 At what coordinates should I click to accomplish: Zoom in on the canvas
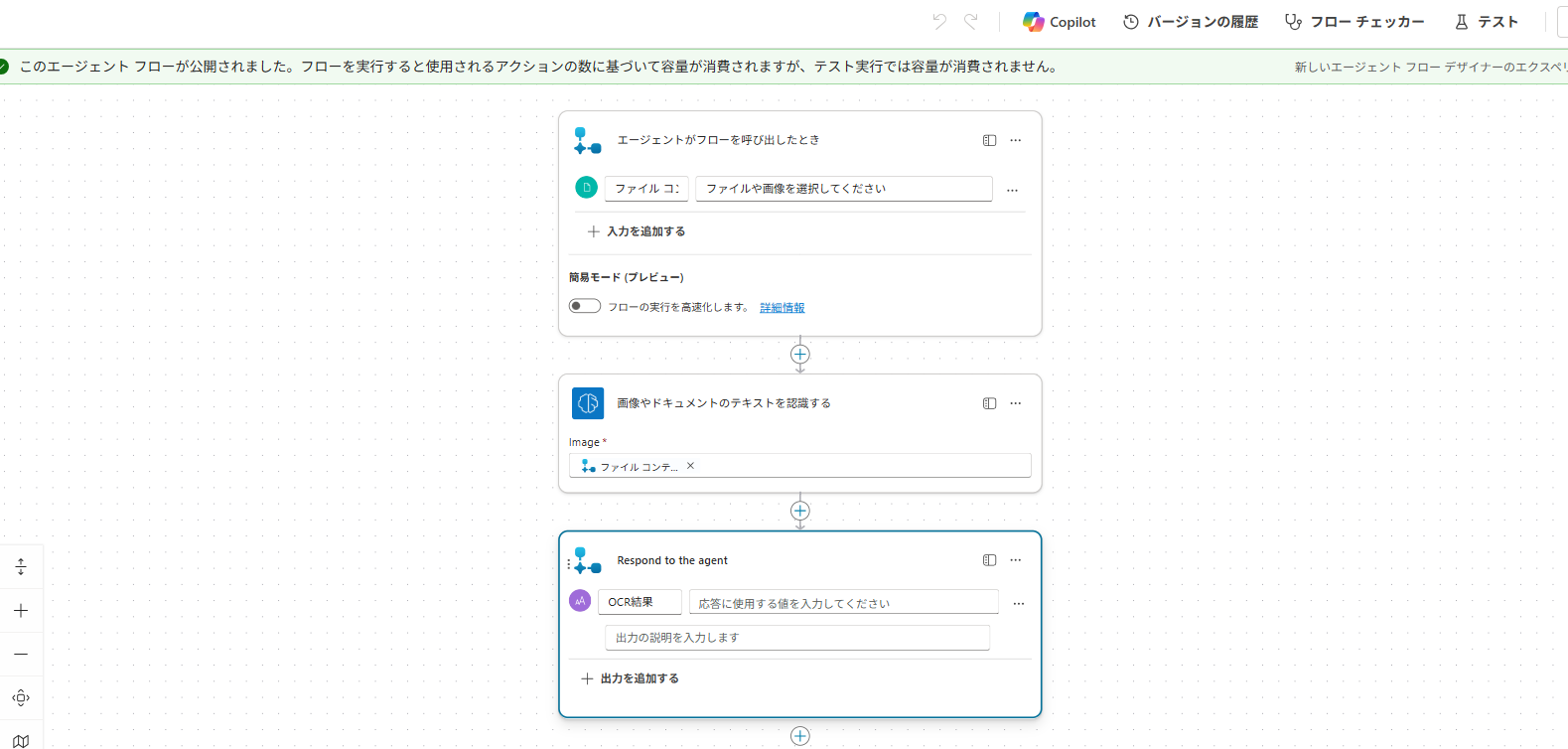(x=21, y=611)
